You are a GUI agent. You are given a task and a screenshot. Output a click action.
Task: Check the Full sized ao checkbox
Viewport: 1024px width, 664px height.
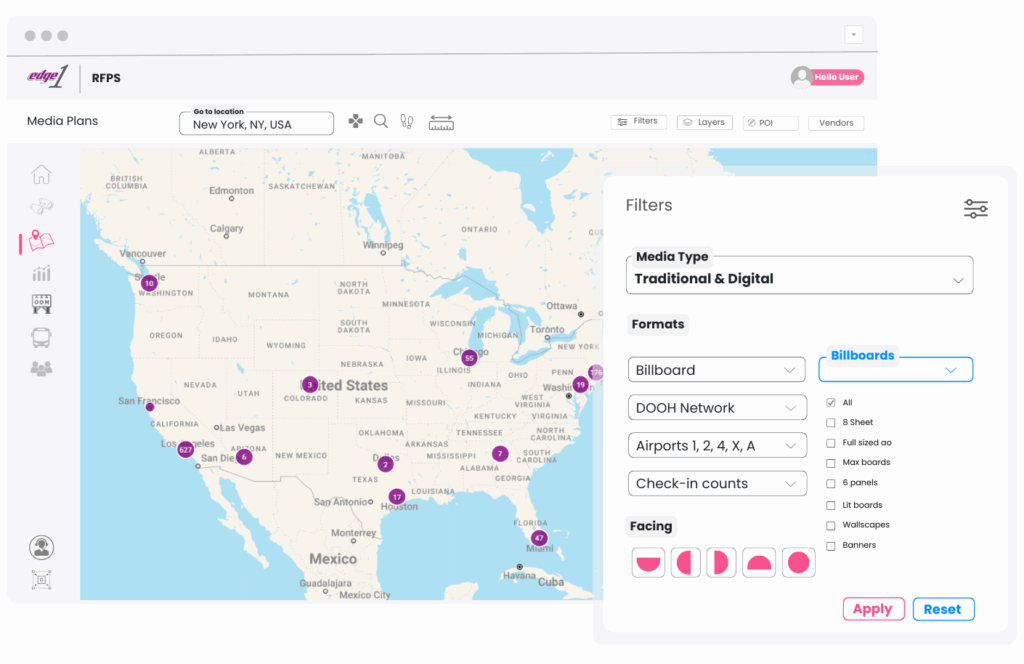coord(831,443)
